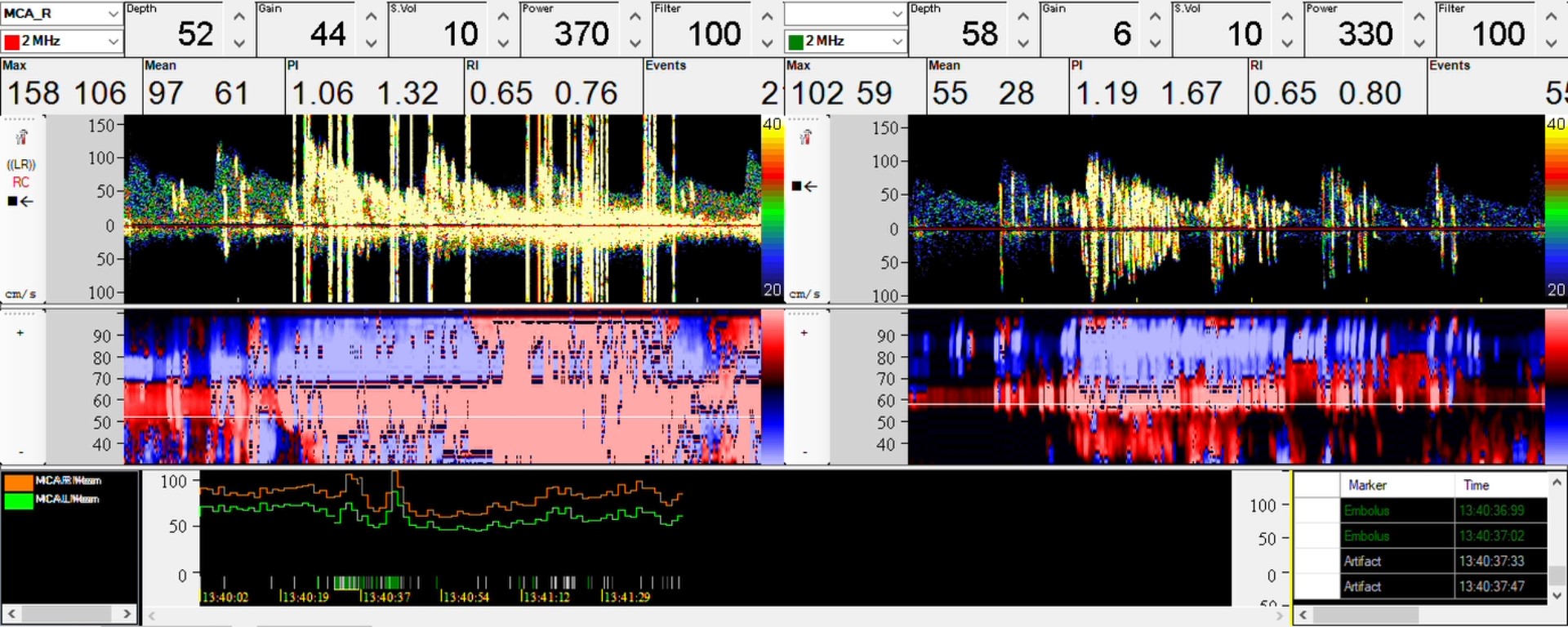Increase right channel Gain from 6
Image resolution: width=1568 pixels, height=627 pixels.
tap(1155, 16)
